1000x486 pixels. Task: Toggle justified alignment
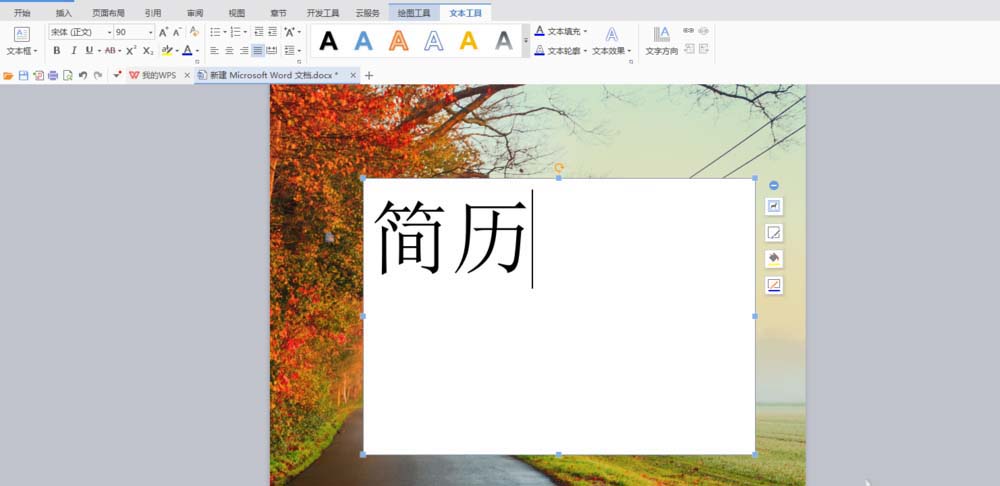click(x=258, y=50)
